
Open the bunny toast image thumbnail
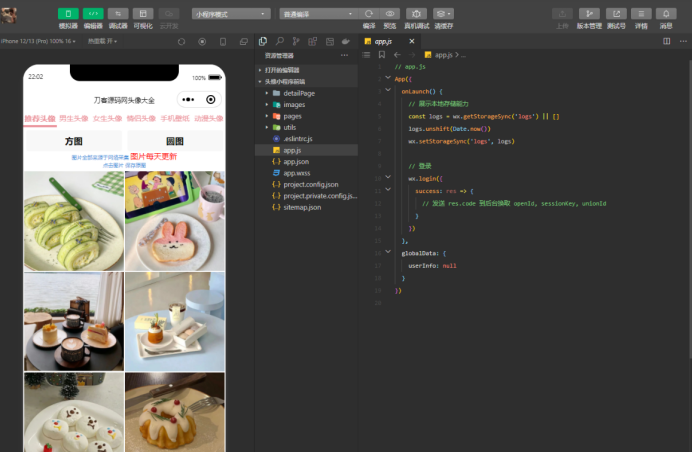(175, 221)
